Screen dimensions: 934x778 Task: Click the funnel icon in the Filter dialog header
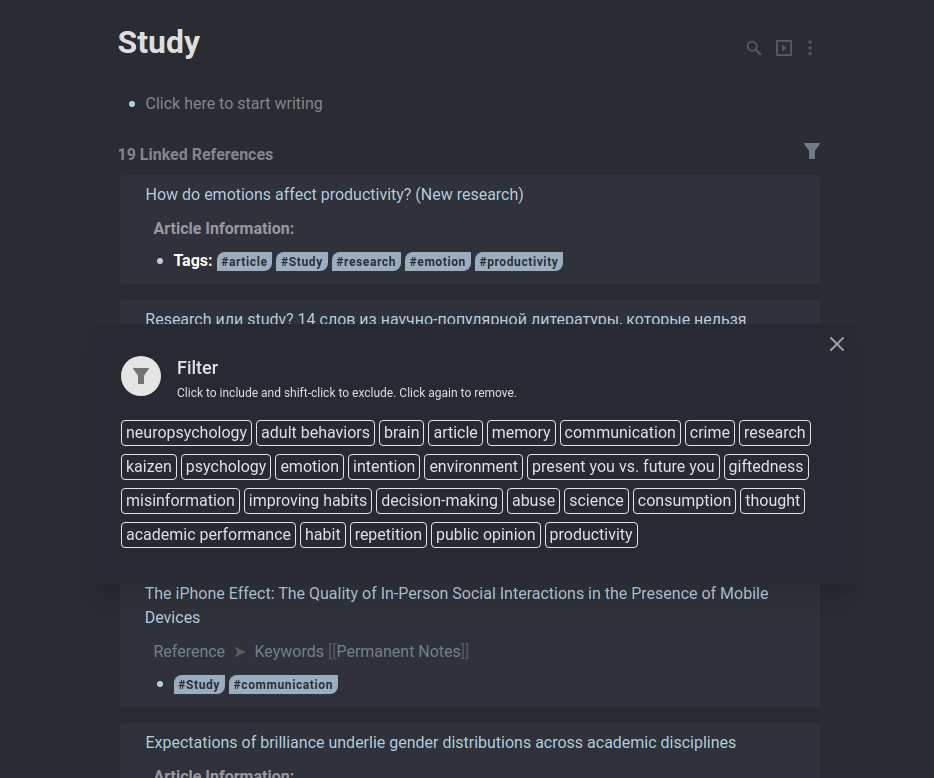click(x=141, y=376)
